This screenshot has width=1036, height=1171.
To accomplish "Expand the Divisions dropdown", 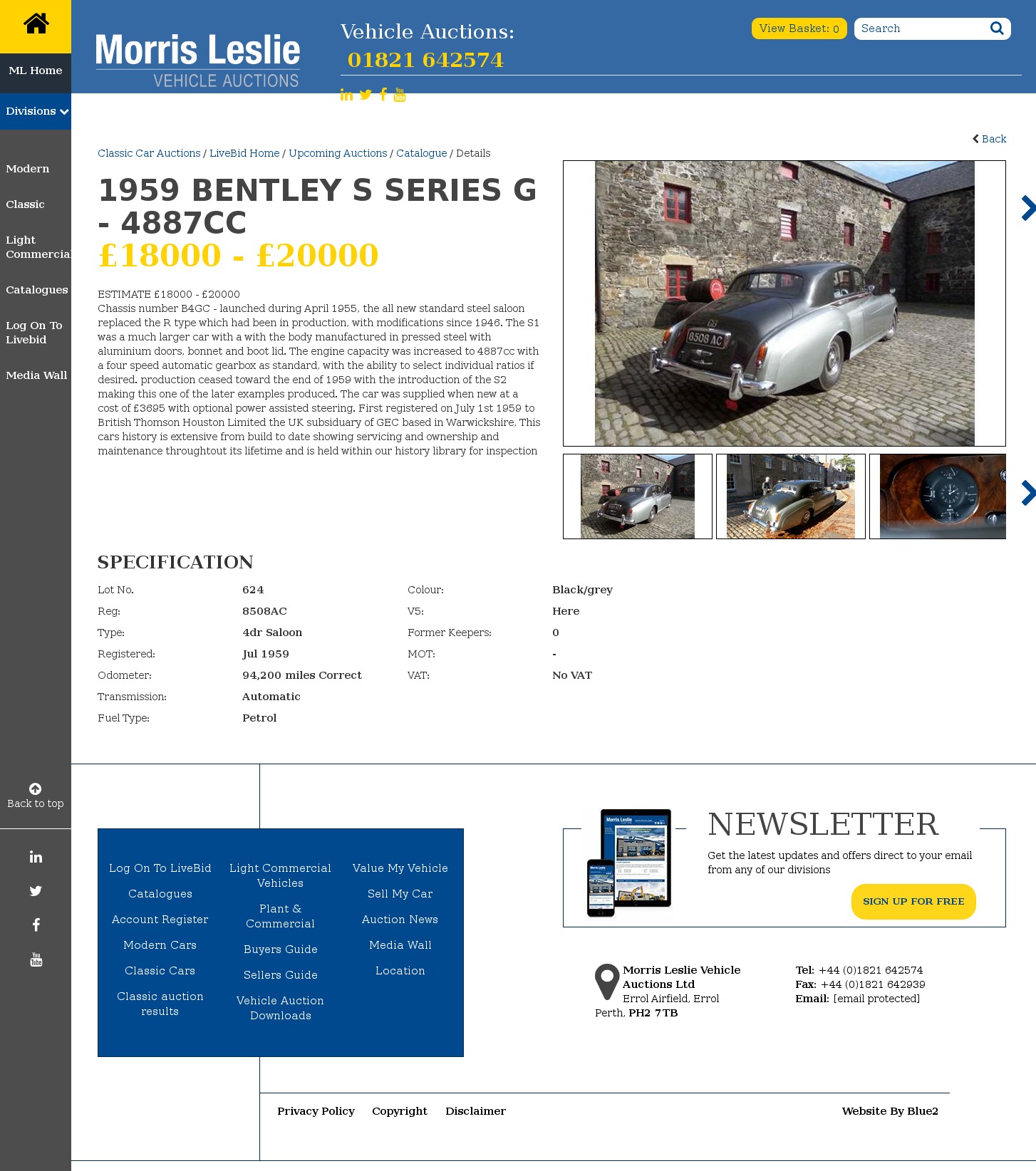I will click(x=36, y=111).
